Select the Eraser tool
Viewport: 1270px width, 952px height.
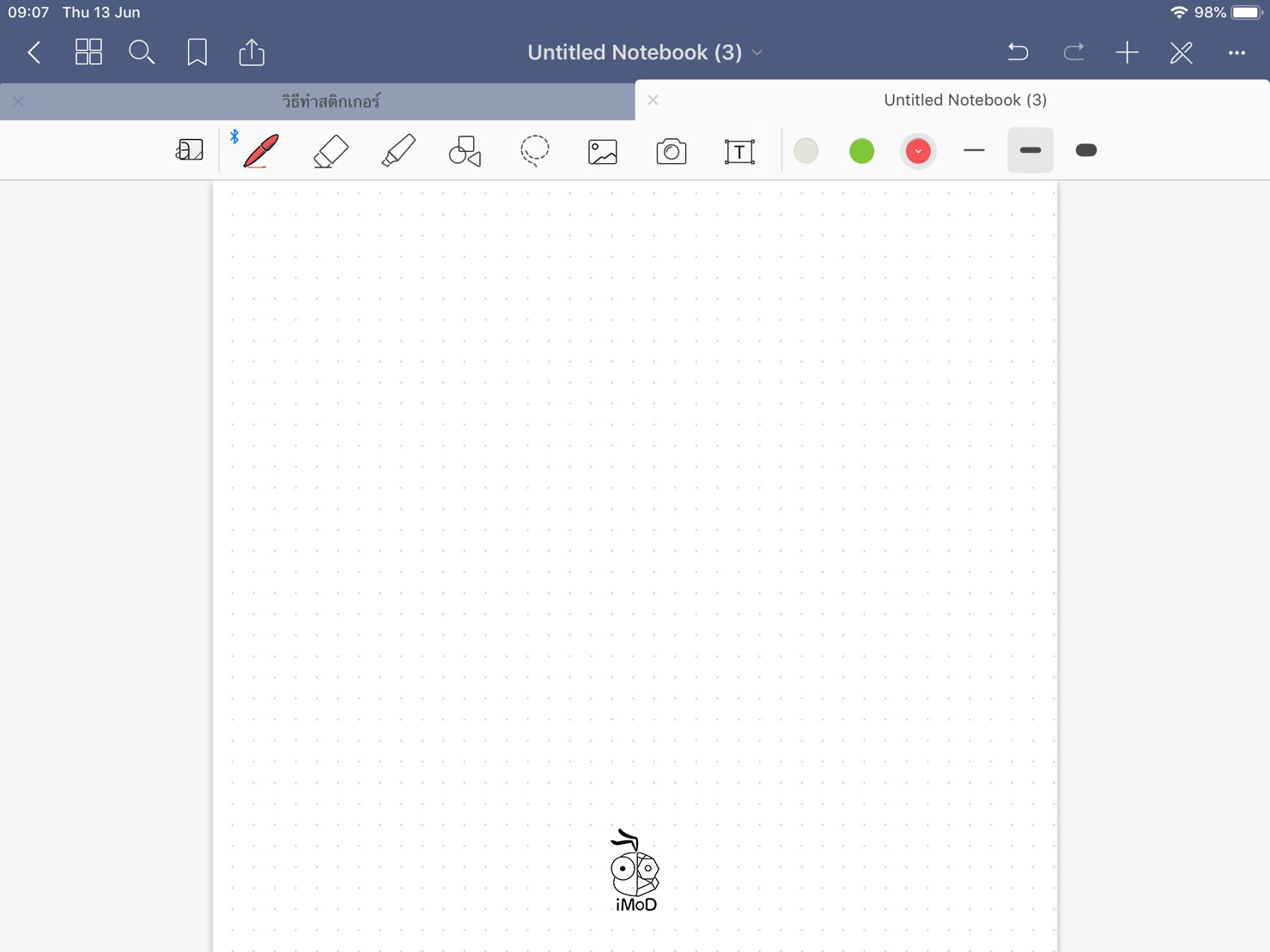point(331,151)
